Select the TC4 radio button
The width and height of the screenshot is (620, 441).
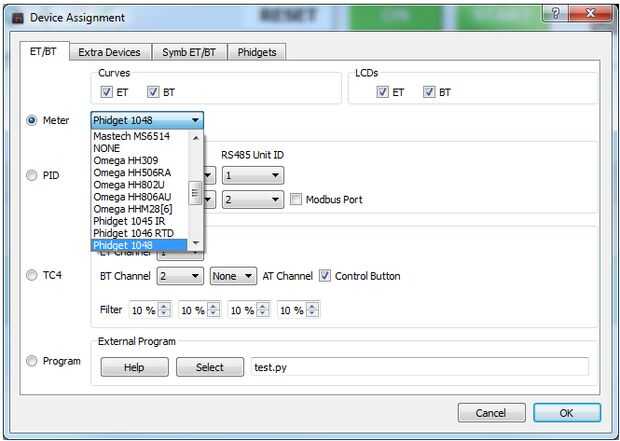[32, 275]
